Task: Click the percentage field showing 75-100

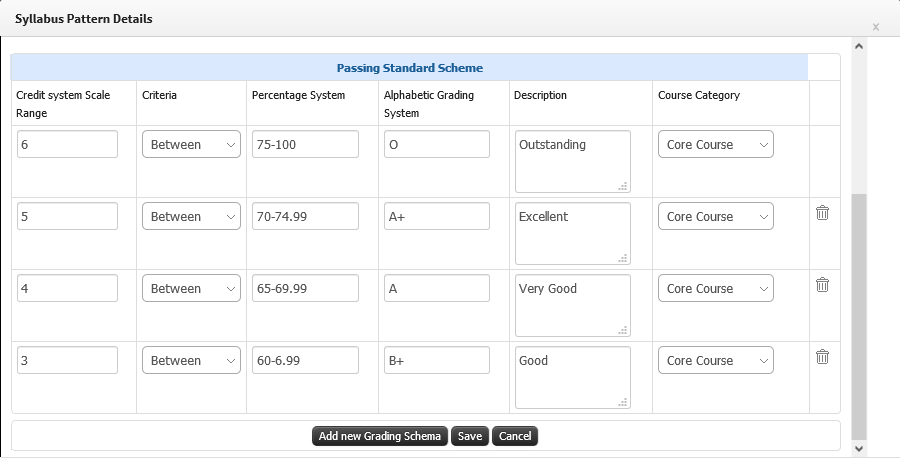Action: 305,144
